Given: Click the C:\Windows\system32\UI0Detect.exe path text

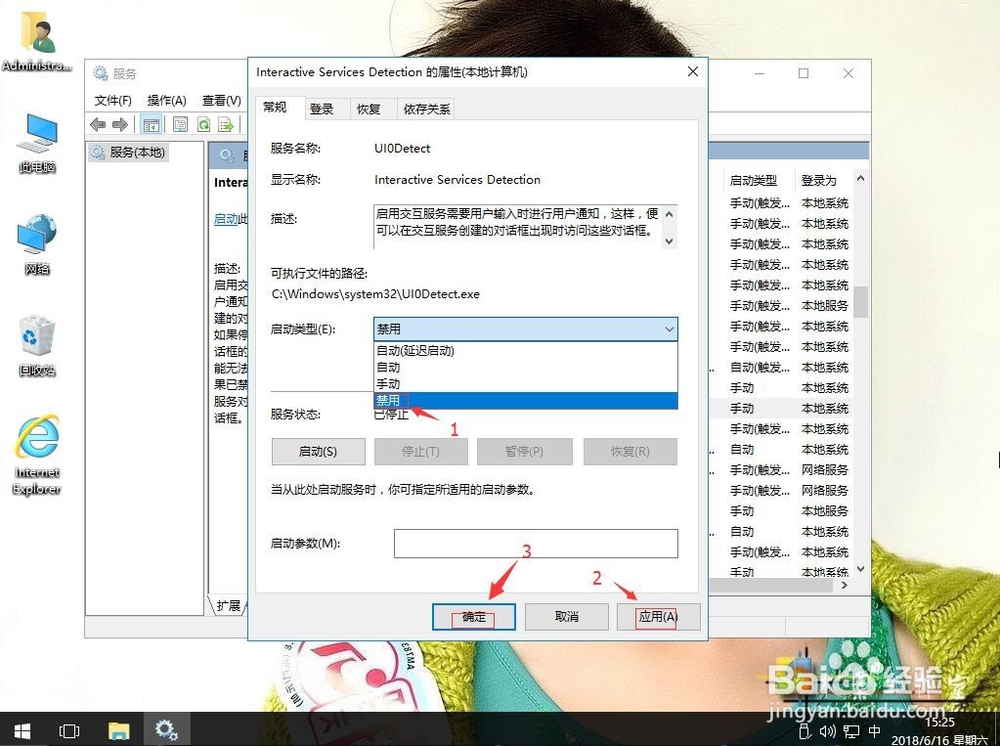Looking at the screenshot, I should (x=376, y=294).
